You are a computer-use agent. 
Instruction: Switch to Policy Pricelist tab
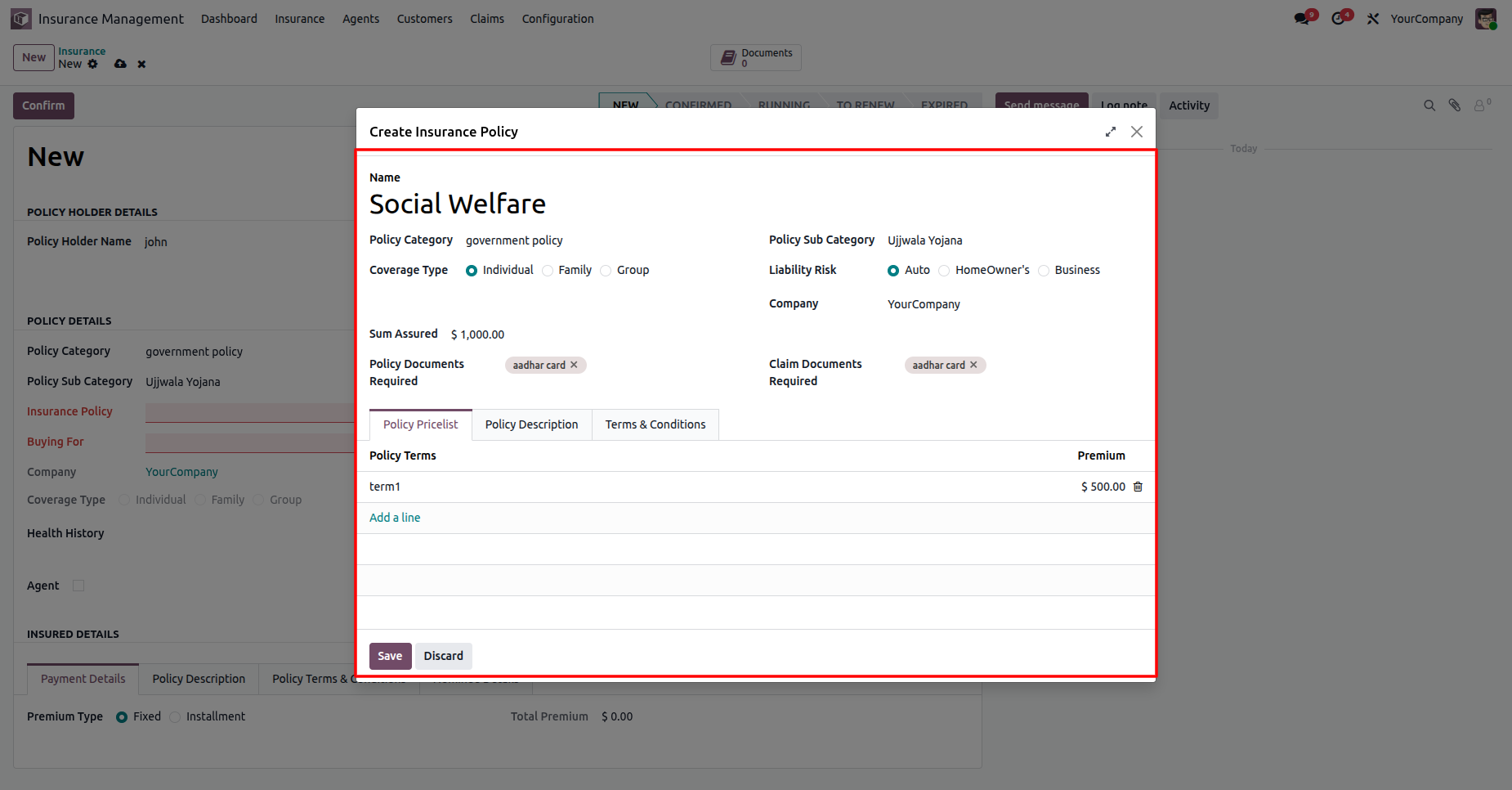click(421, 424)
